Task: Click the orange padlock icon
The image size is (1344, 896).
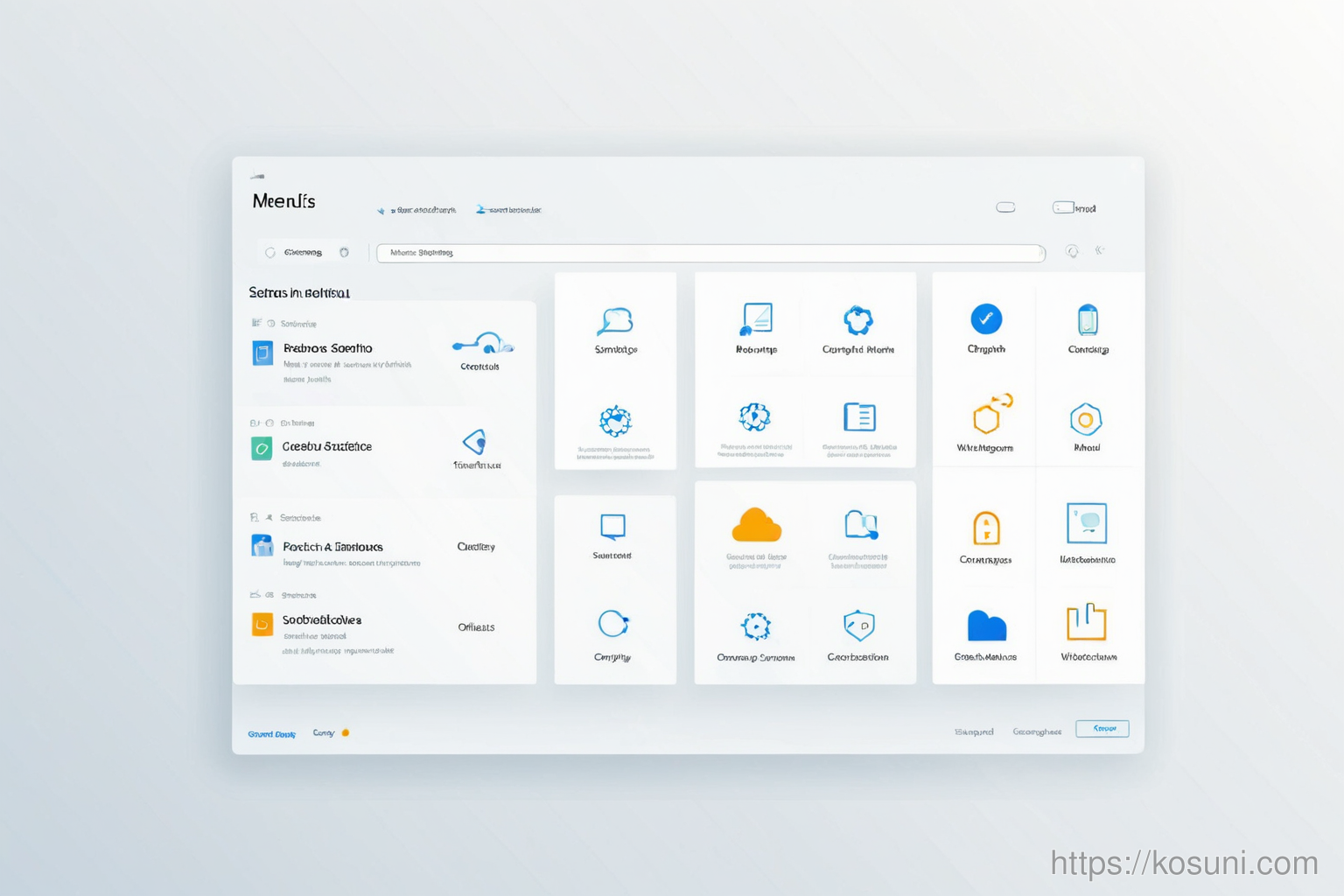Action: point(986,528)
